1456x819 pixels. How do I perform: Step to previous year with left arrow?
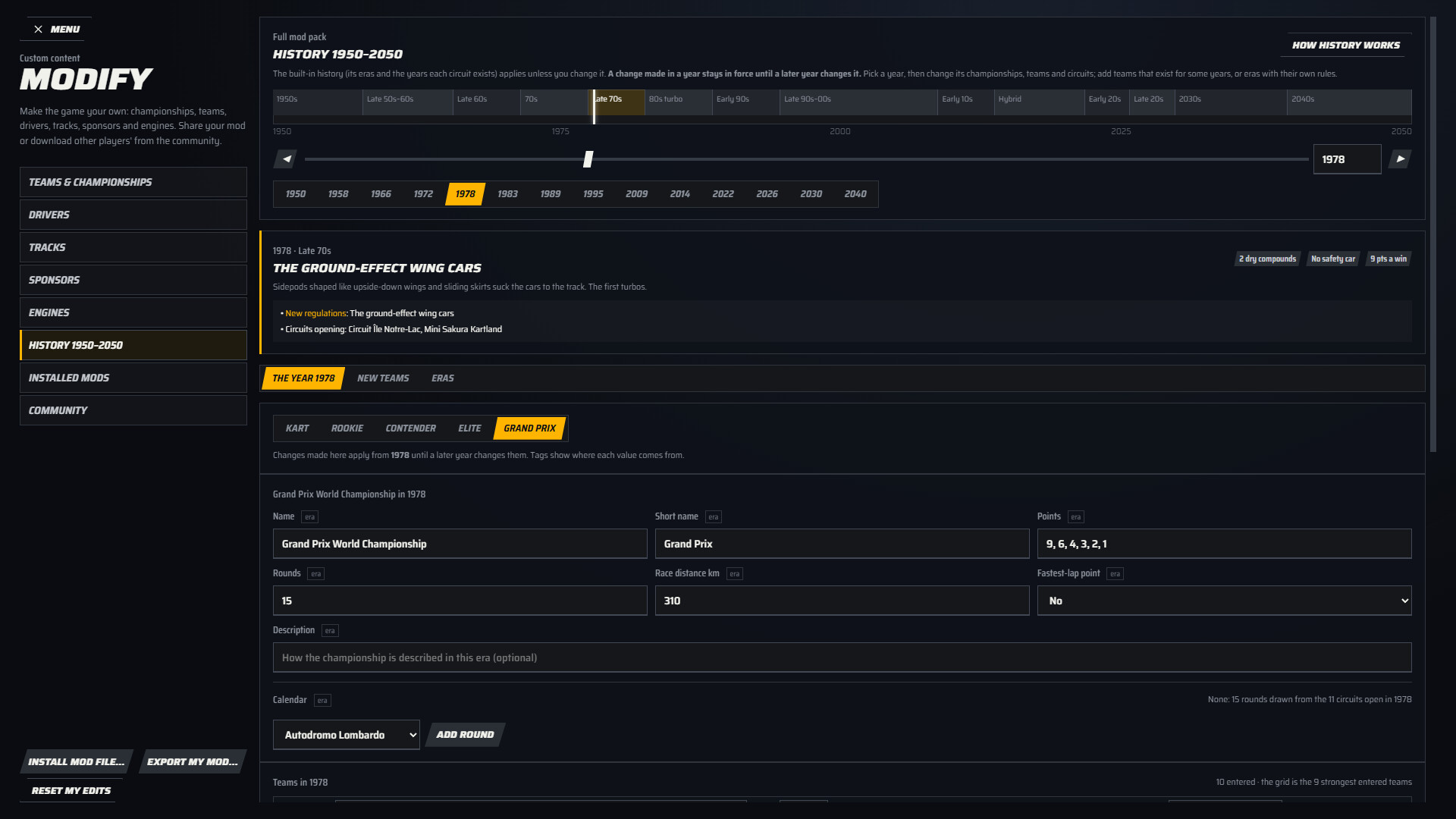pyautogui.click(x=286, y=159)
